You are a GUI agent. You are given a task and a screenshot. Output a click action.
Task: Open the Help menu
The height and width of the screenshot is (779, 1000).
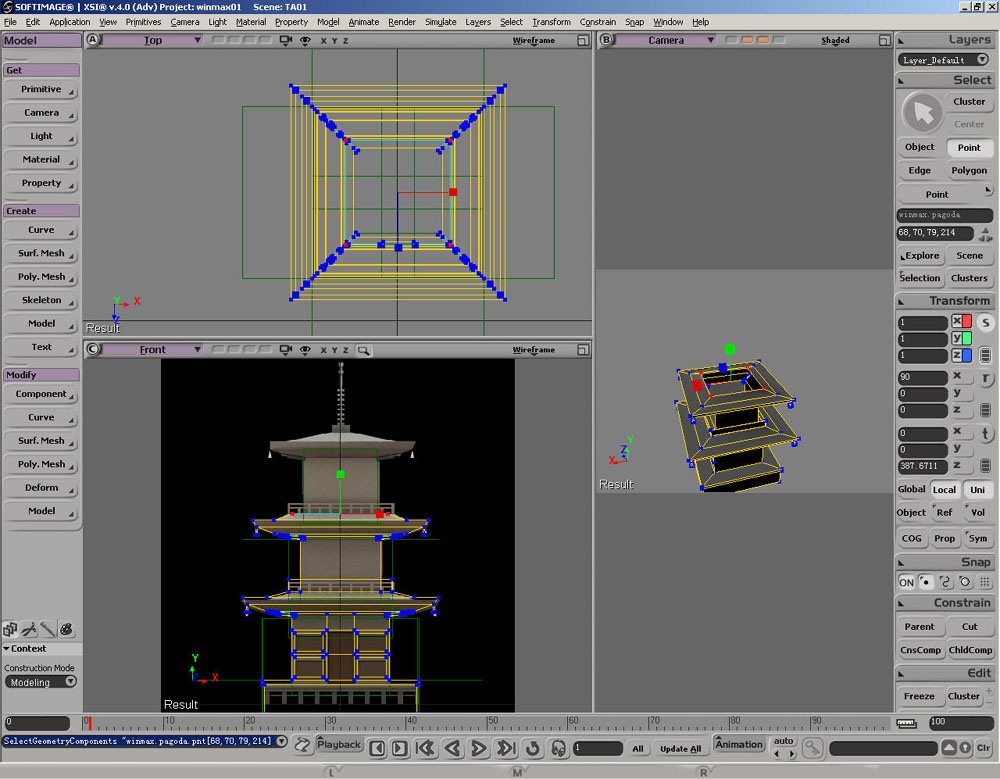click(700, 22)
